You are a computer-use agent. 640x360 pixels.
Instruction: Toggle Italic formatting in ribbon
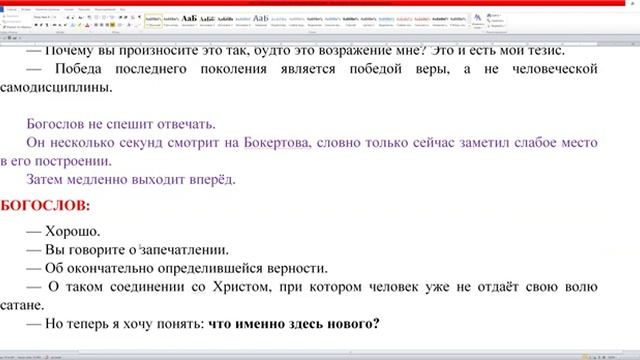click(41, 25)
